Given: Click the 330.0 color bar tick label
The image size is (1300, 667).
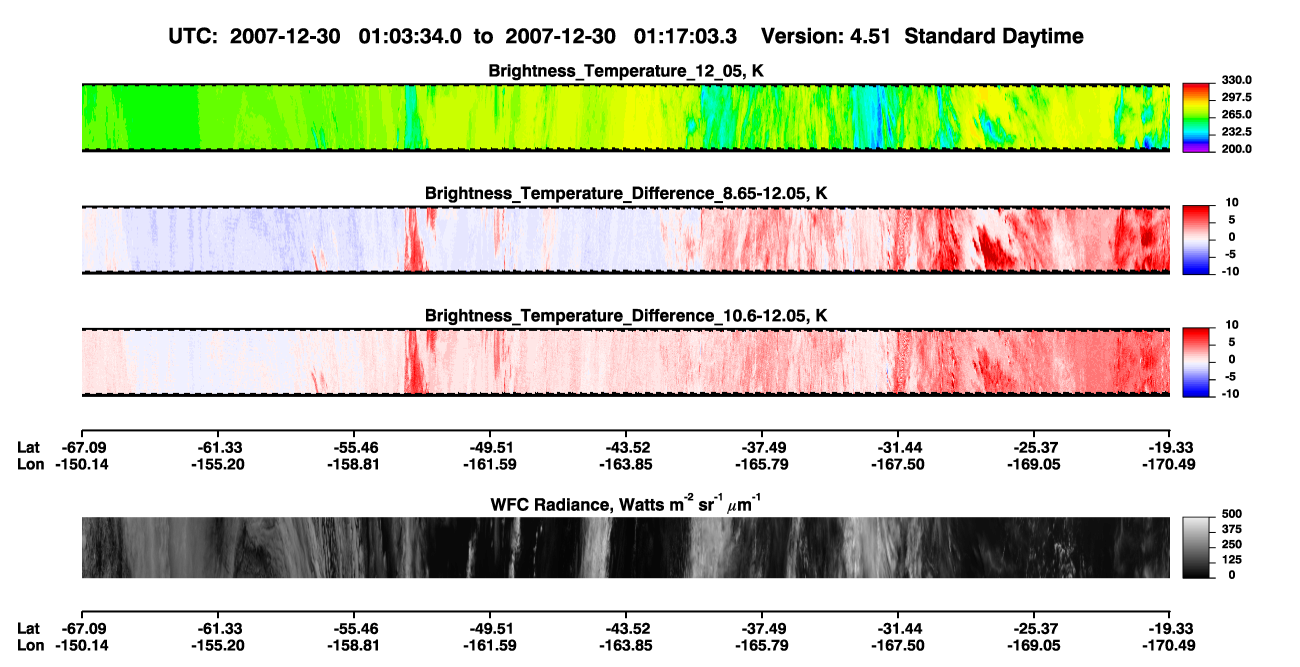Looking at the screenshot, I should click(x=1236, y=80).
